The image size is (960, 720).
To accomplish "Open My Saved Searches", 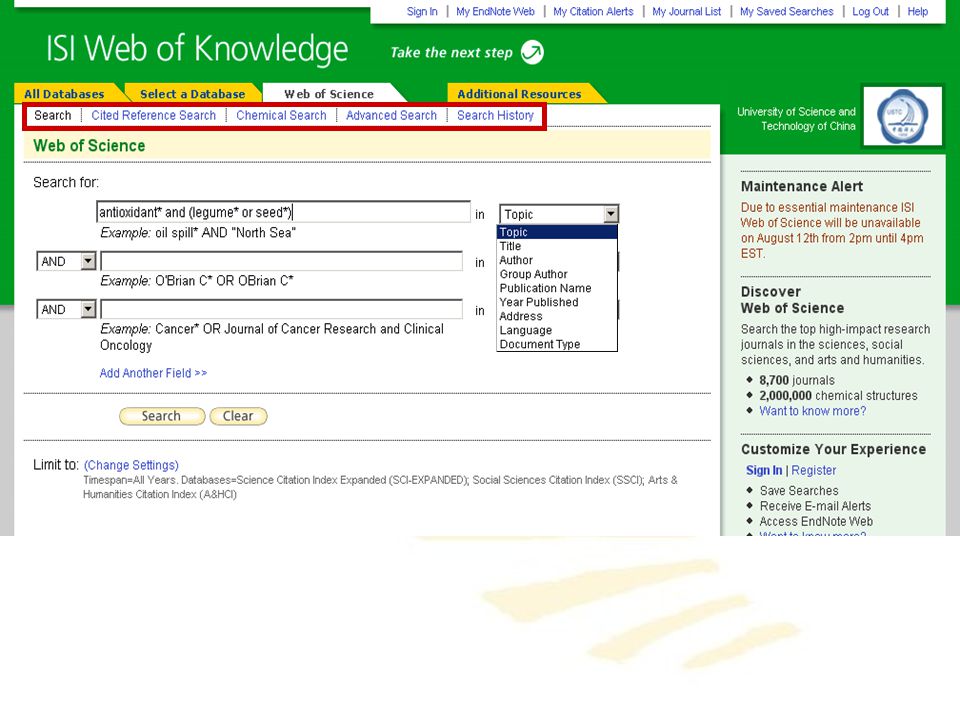I will [787, 12].
